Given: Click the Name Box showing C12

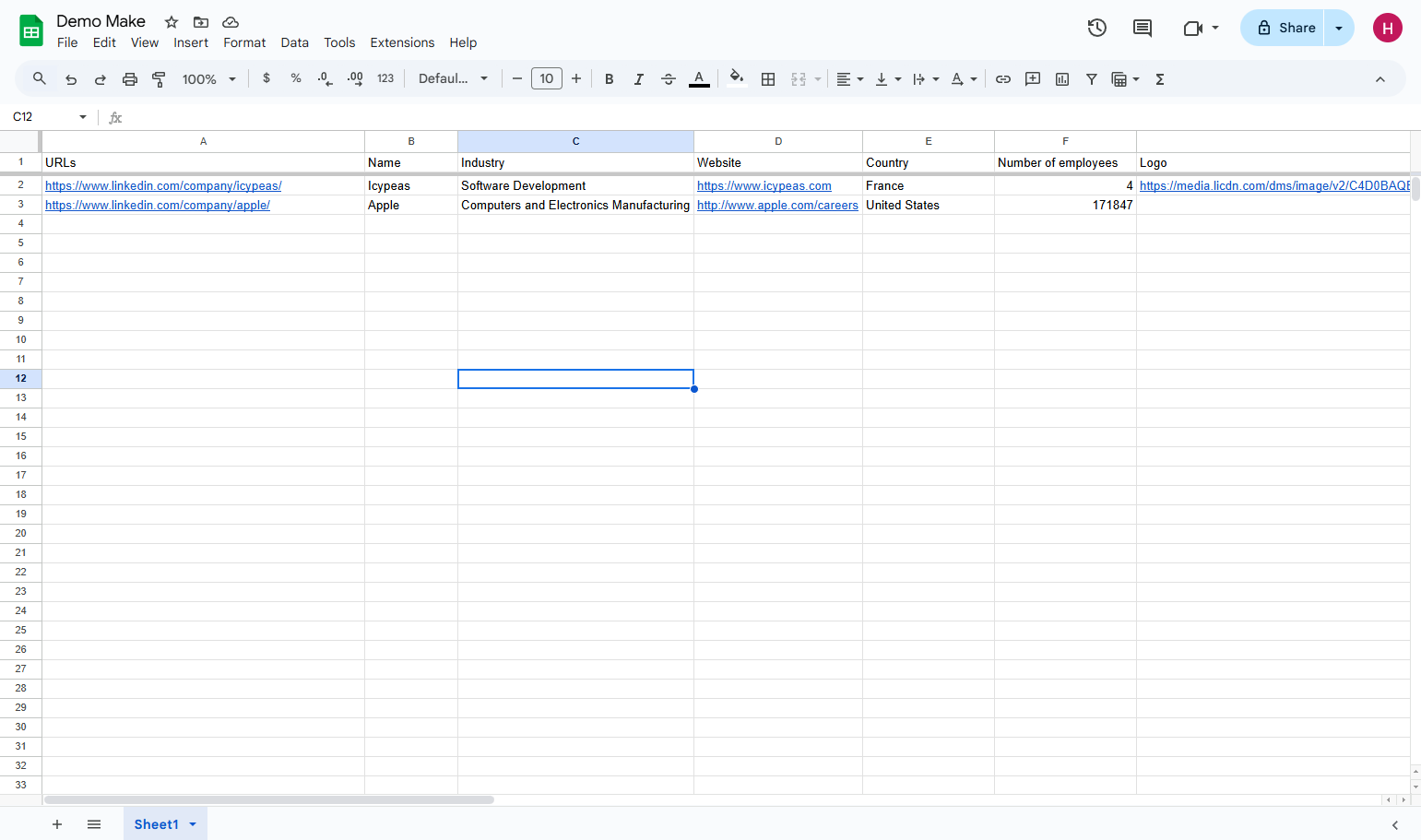Looking at the screenshot, I should [x=51, y=117].
